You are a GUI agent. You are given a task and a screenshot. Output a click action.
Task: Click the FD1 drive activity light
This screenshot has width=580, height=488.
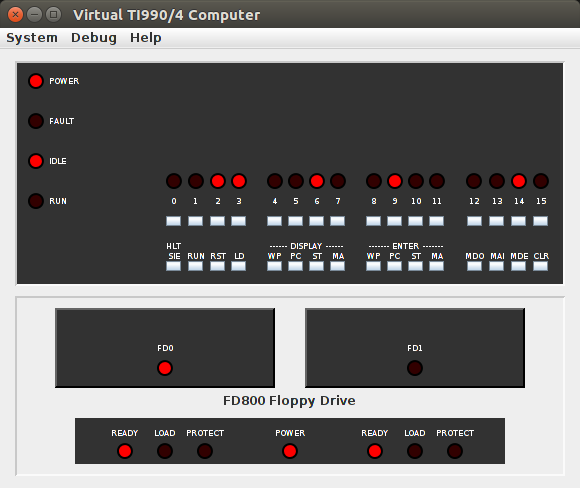click(415, 368)
